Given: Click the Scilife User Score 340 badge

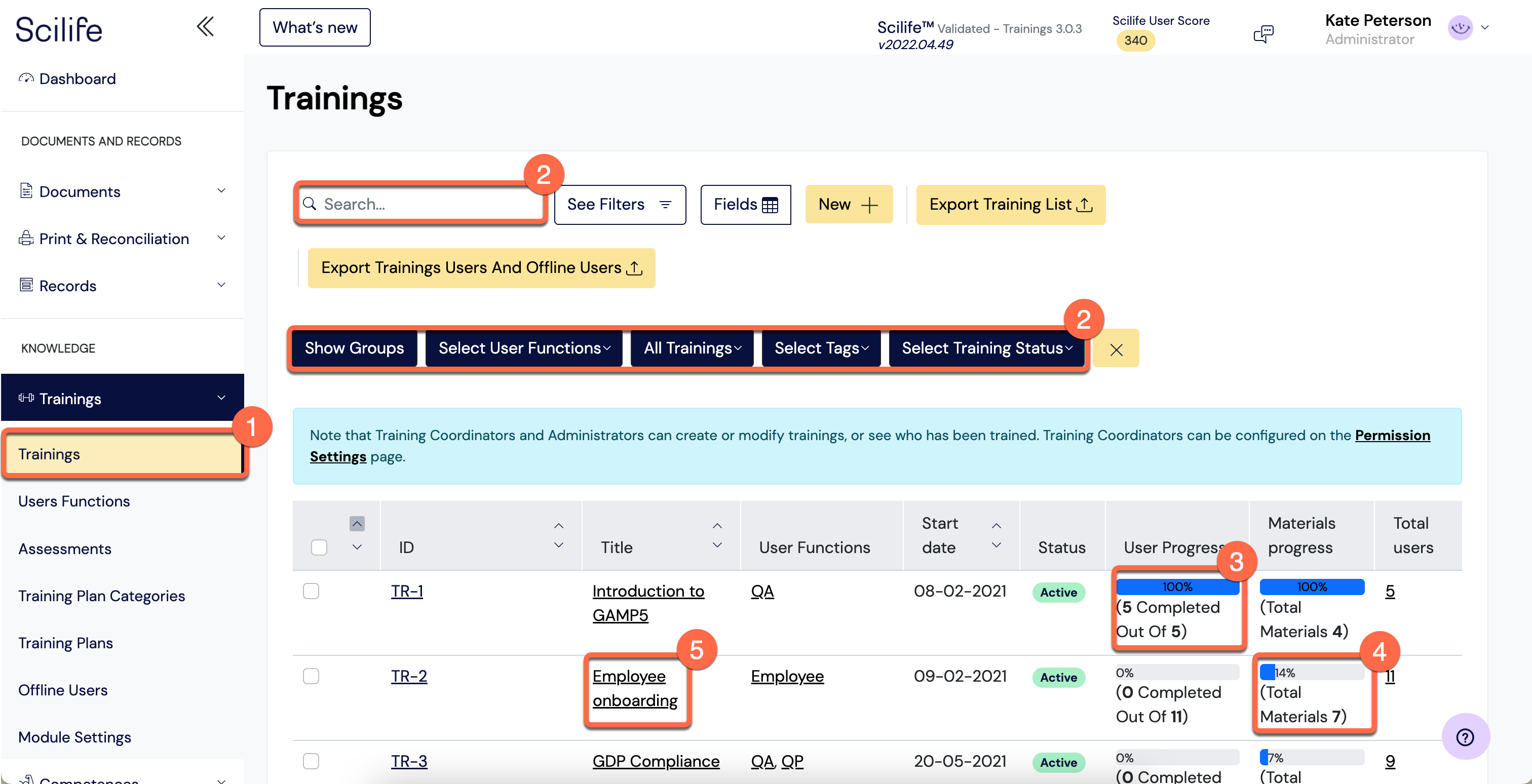Looking at the screenshot, I should (1135, 41).
